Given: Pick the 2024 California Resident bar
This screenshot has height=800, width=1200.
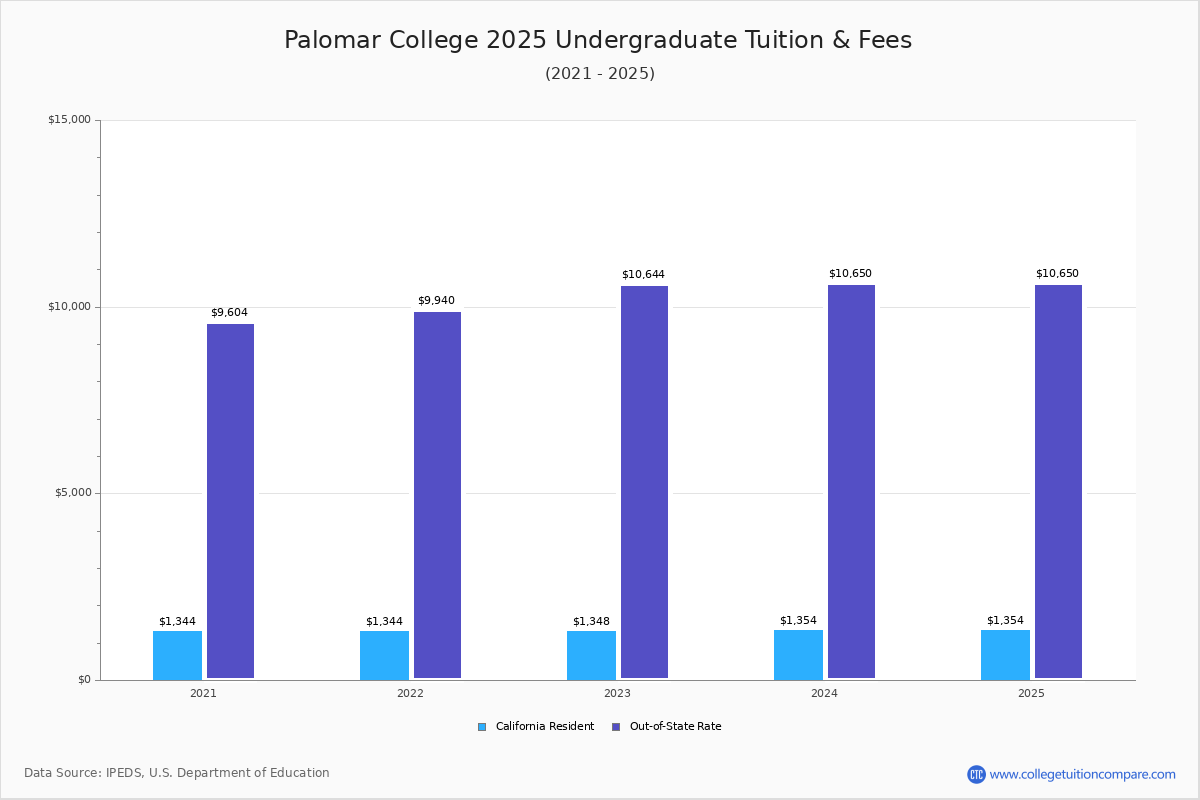Looking at the screenshot, I should click(798, 654).
